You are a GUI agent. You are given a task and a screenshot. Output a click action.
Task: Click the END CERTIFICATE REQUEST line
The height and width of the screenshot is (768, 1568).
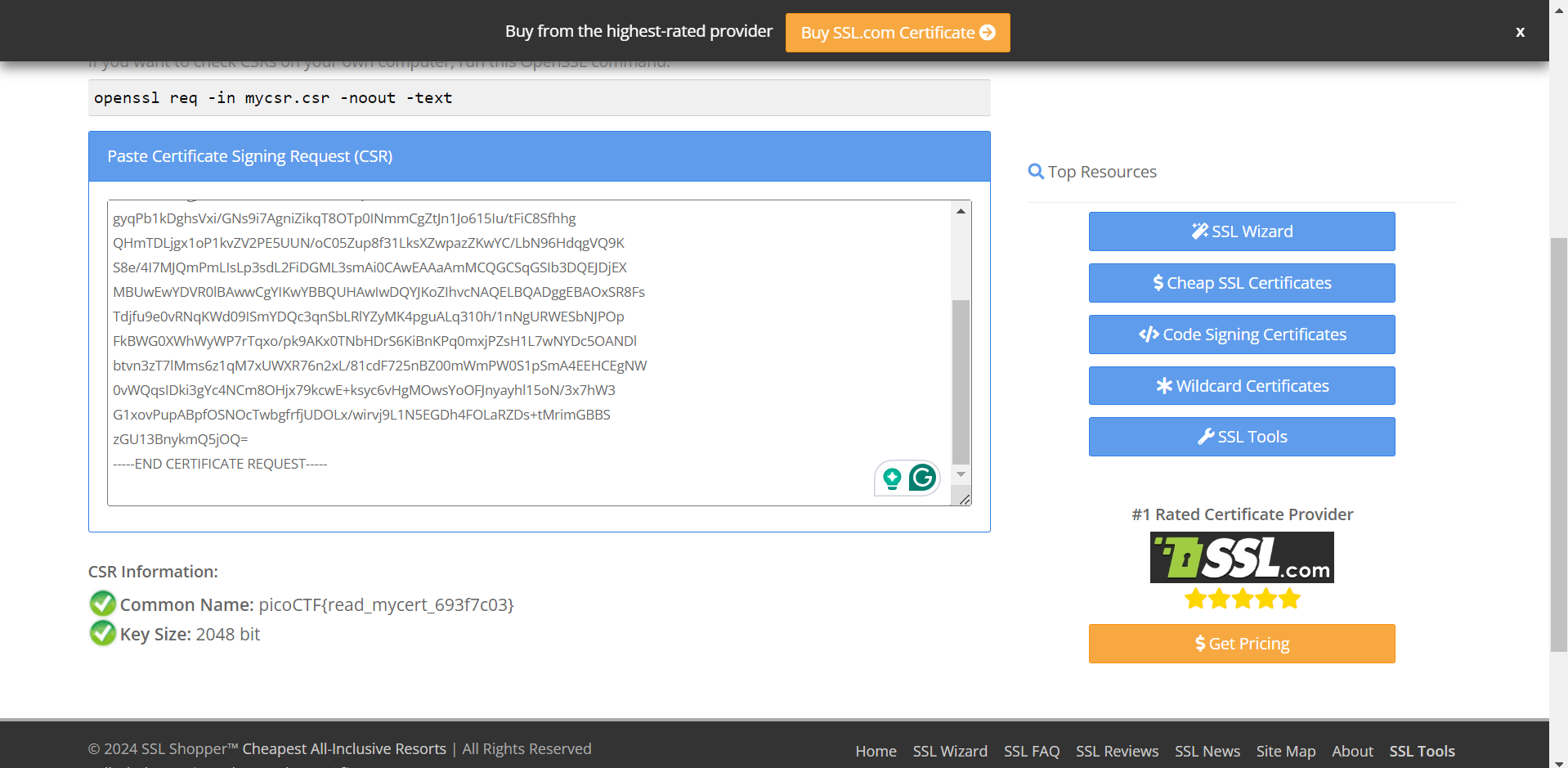click(220, 464)
